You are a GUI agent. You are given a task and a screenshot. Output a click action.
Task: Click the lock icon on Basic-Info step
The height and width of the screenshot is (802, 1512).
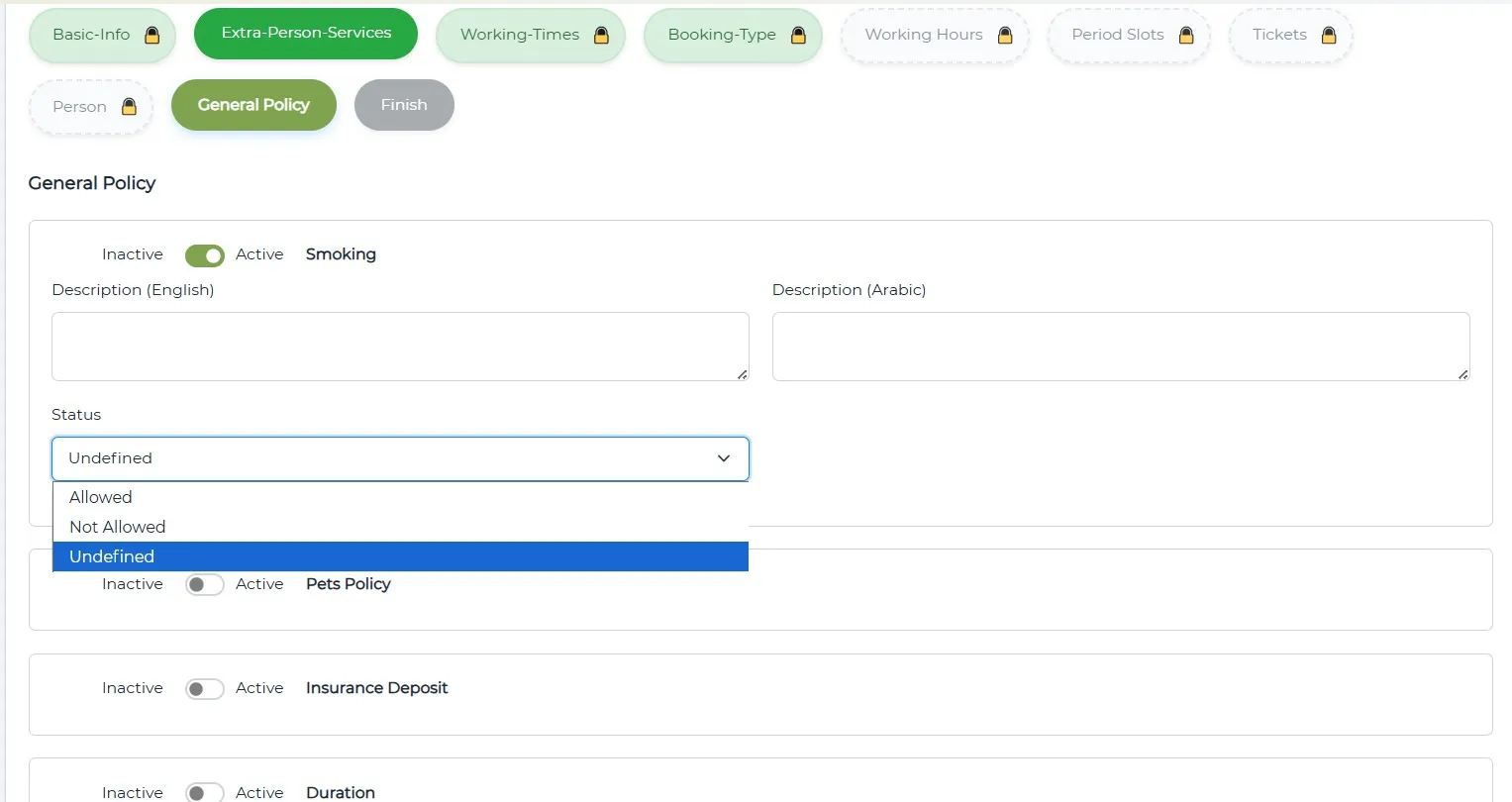click(152, 35)
